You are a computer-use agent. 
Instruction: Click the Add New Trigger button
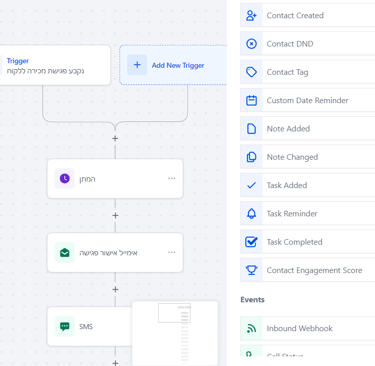pos(173,65)
